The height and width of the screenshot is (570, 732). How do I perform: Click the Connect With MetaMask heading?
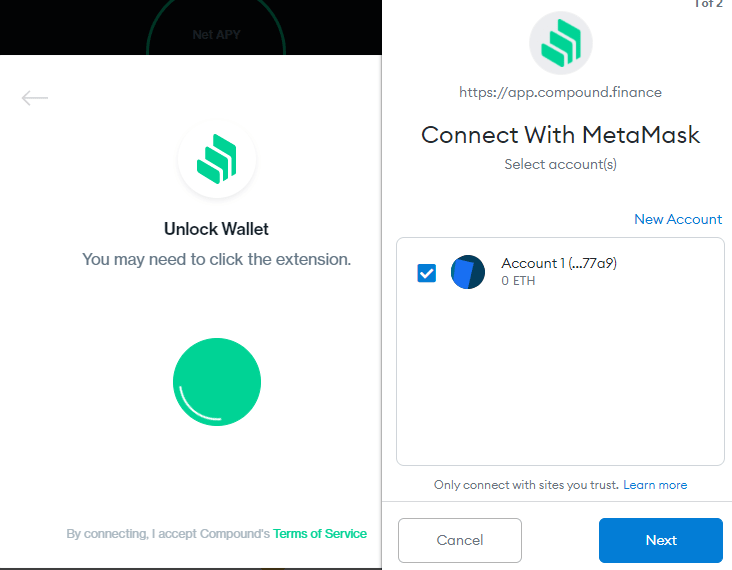pyautogui.click(x=560, y=135)
